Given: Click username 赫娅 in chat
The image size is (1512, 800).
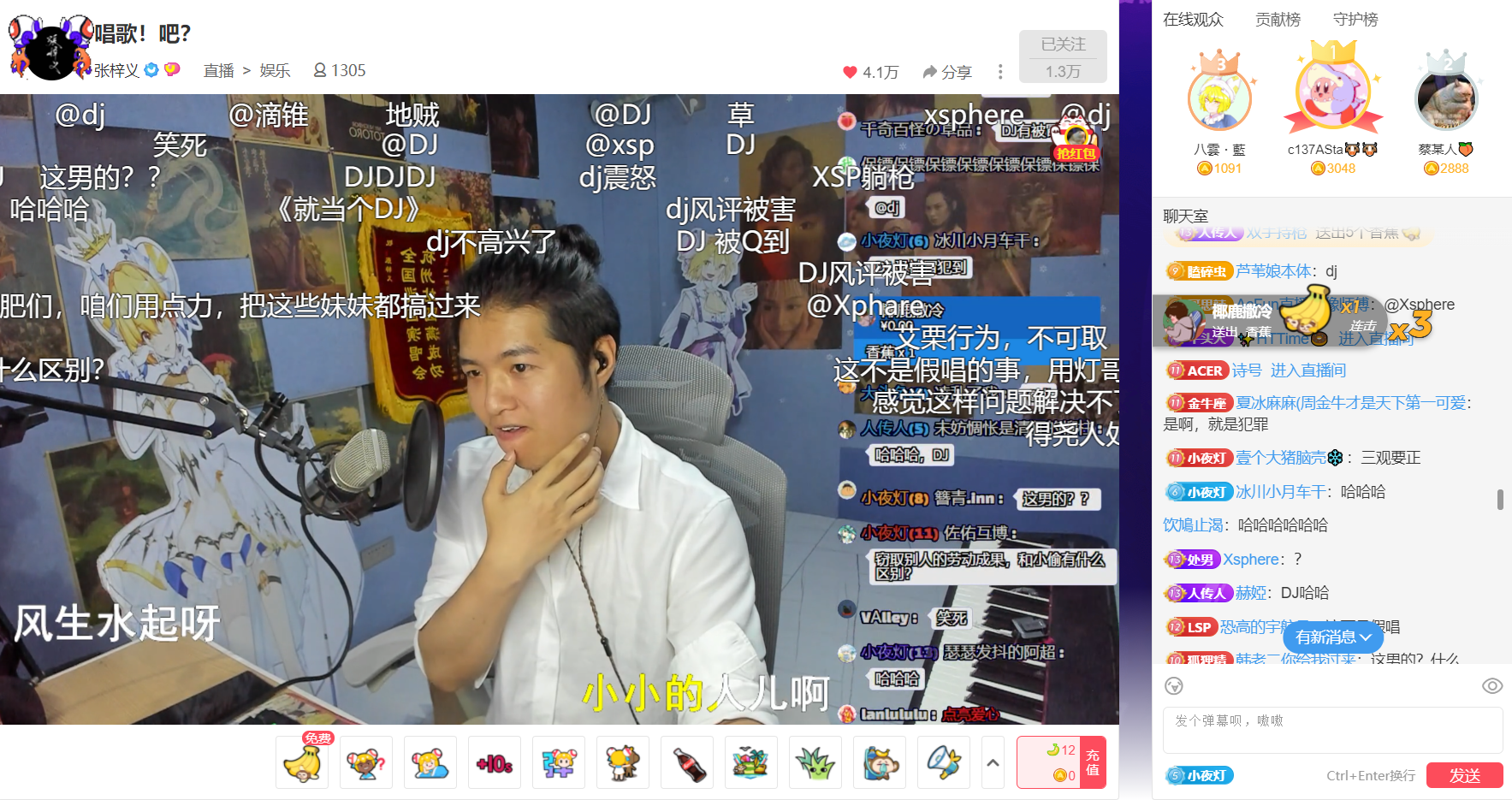Looking at the screenshot, I should (x=1250, y=593).
